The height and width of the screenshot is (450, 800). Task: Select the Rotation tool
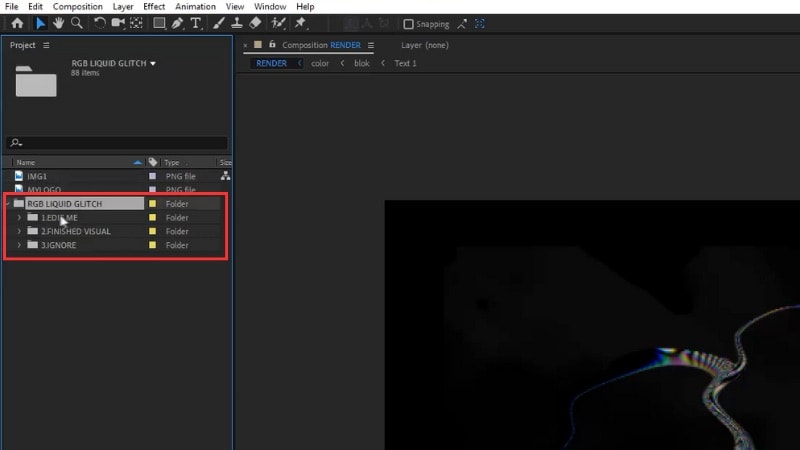(99, 23)
